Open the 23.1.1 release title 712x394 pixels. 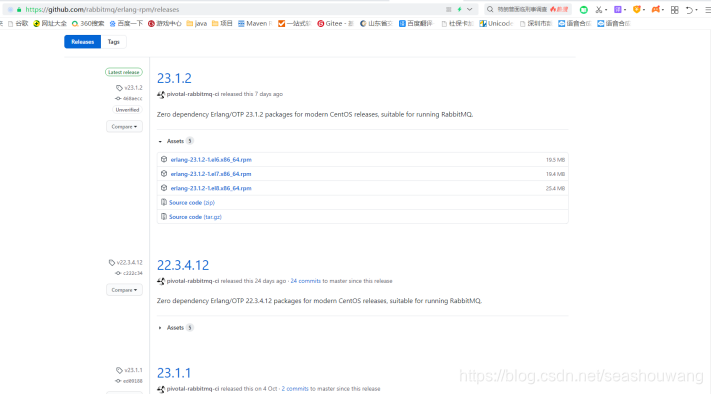174,373
